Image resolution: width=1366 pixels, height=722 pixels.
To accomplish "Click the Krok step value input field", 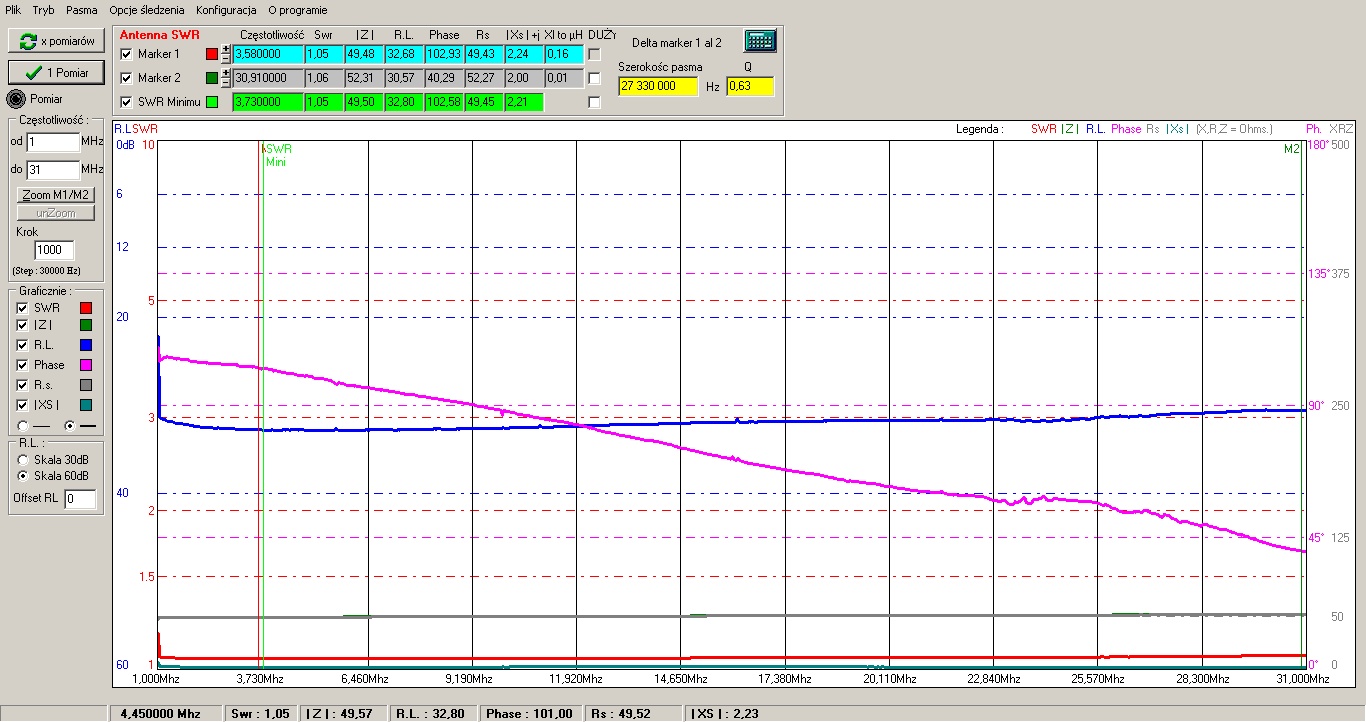I will (x=55, y=250).
